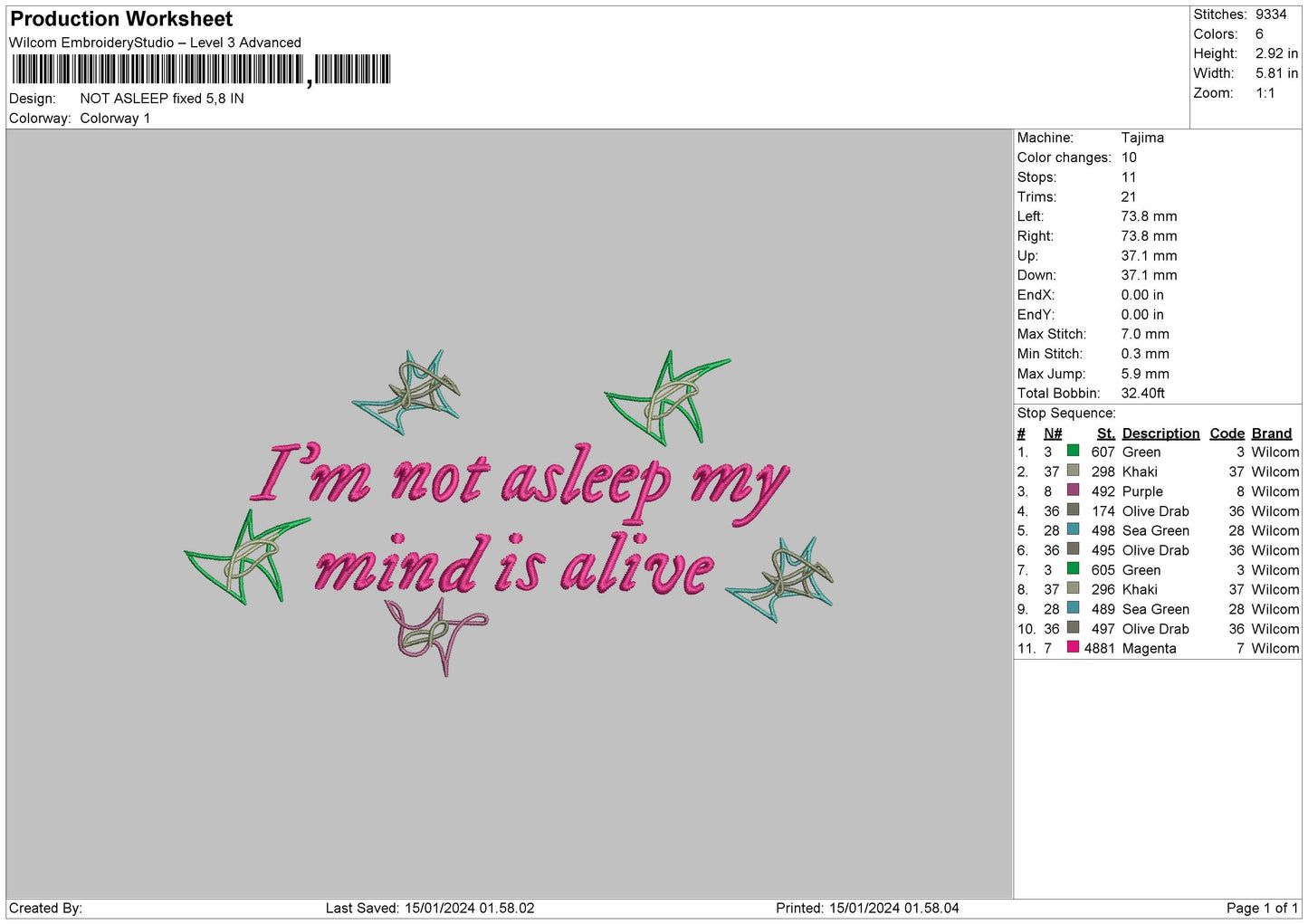This screenshot has width=1308, height=924.
Task: Click the khaki swatch, stitch 296
Action: tap(1073, 588)
